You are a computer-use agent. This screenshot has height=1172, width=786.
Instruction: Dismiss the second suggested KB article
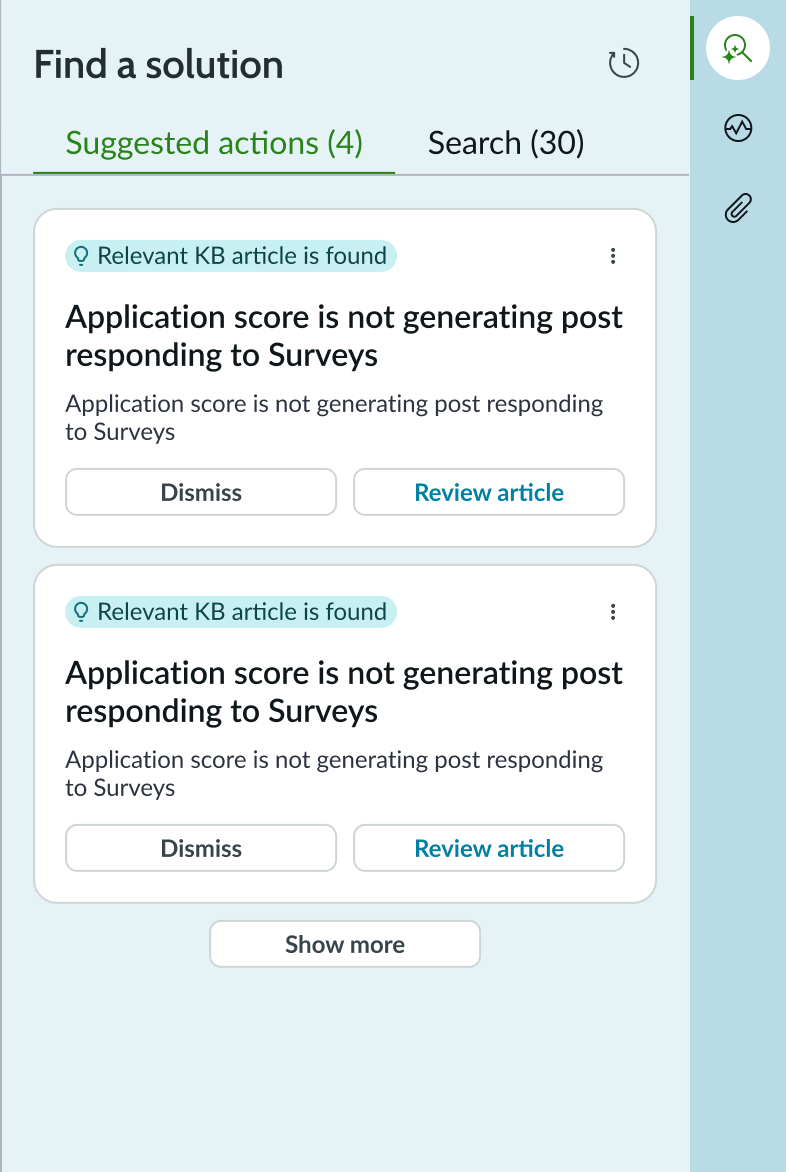(201, 848)
